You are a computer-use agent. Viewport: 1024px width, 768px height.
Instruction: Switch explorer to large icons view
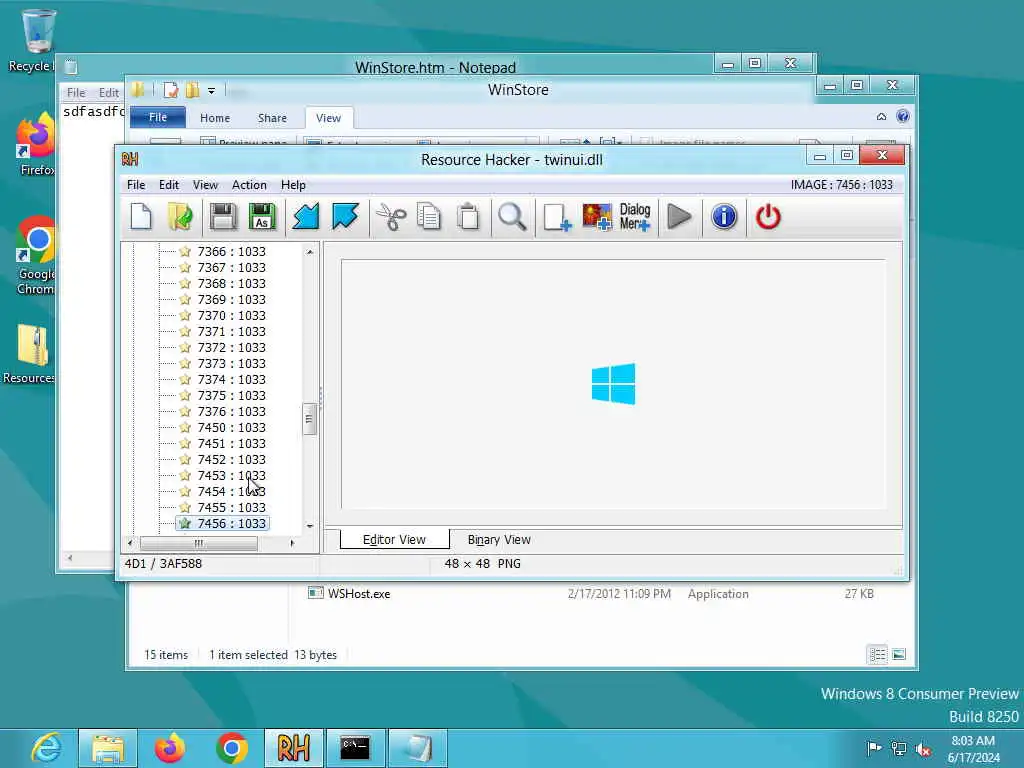click(899, 654)
